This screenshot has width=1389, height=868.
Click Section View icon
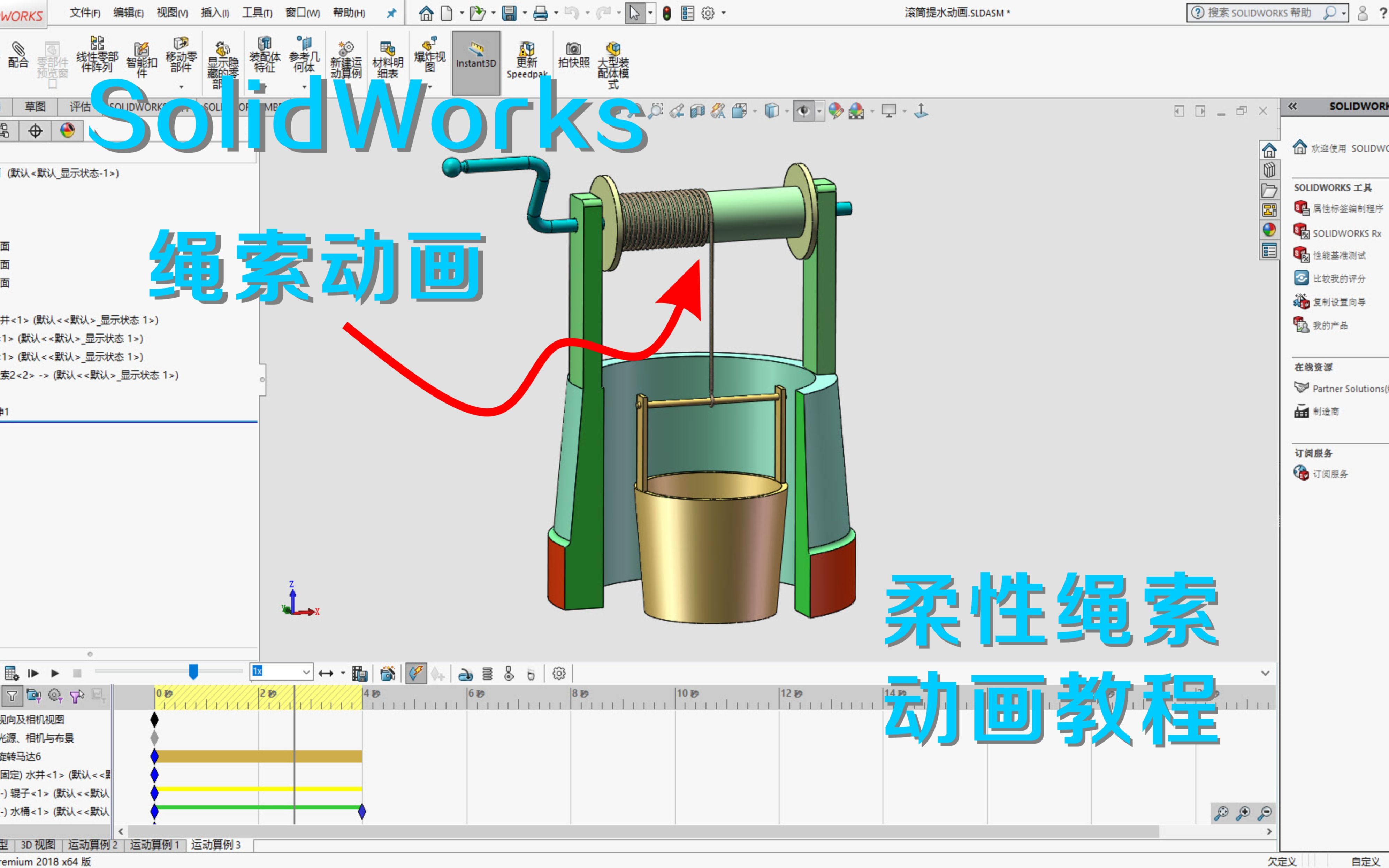pos(698,111)
